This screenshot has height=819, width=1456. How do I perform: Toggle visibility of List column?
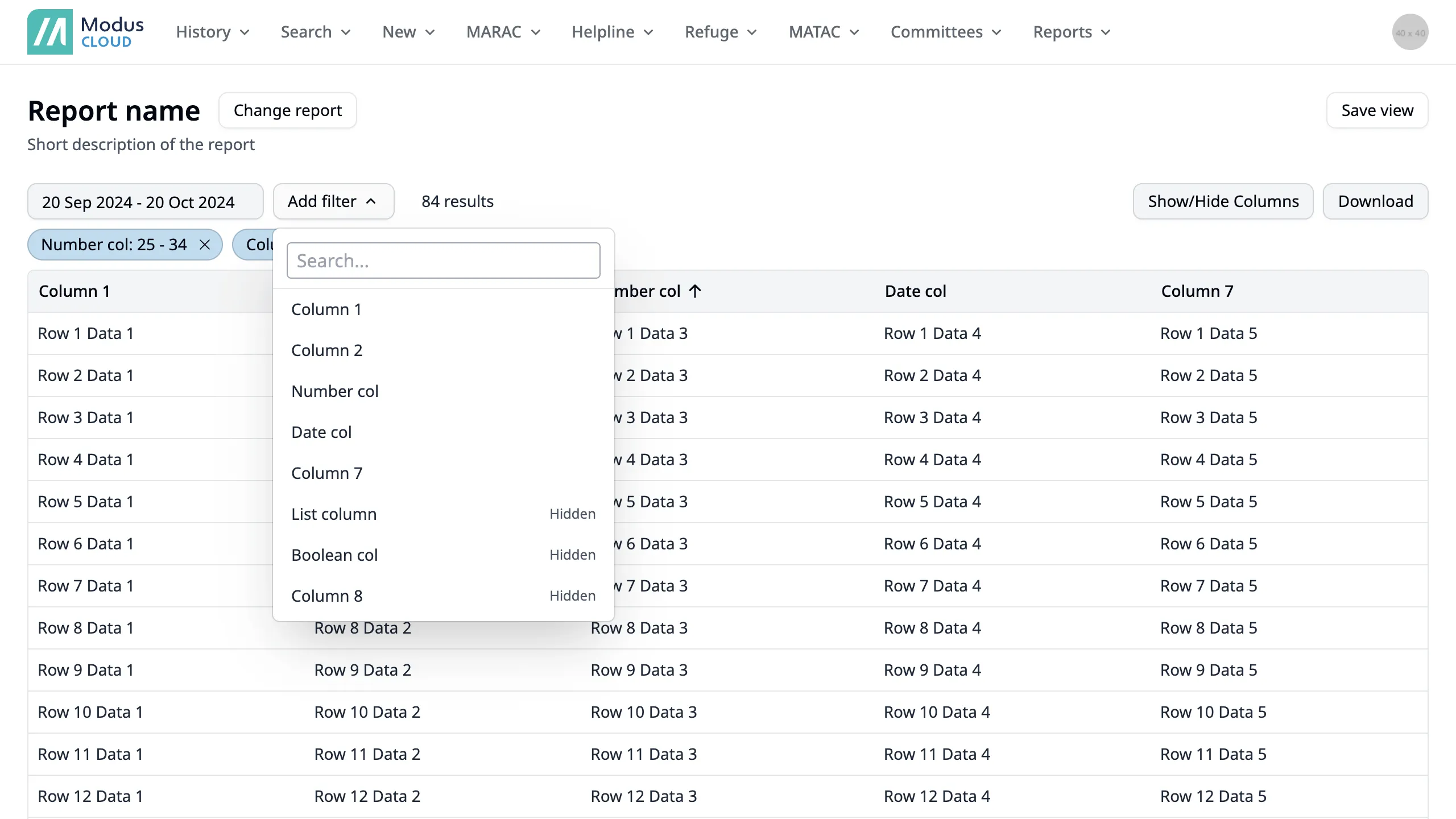[x=443, y=514]
